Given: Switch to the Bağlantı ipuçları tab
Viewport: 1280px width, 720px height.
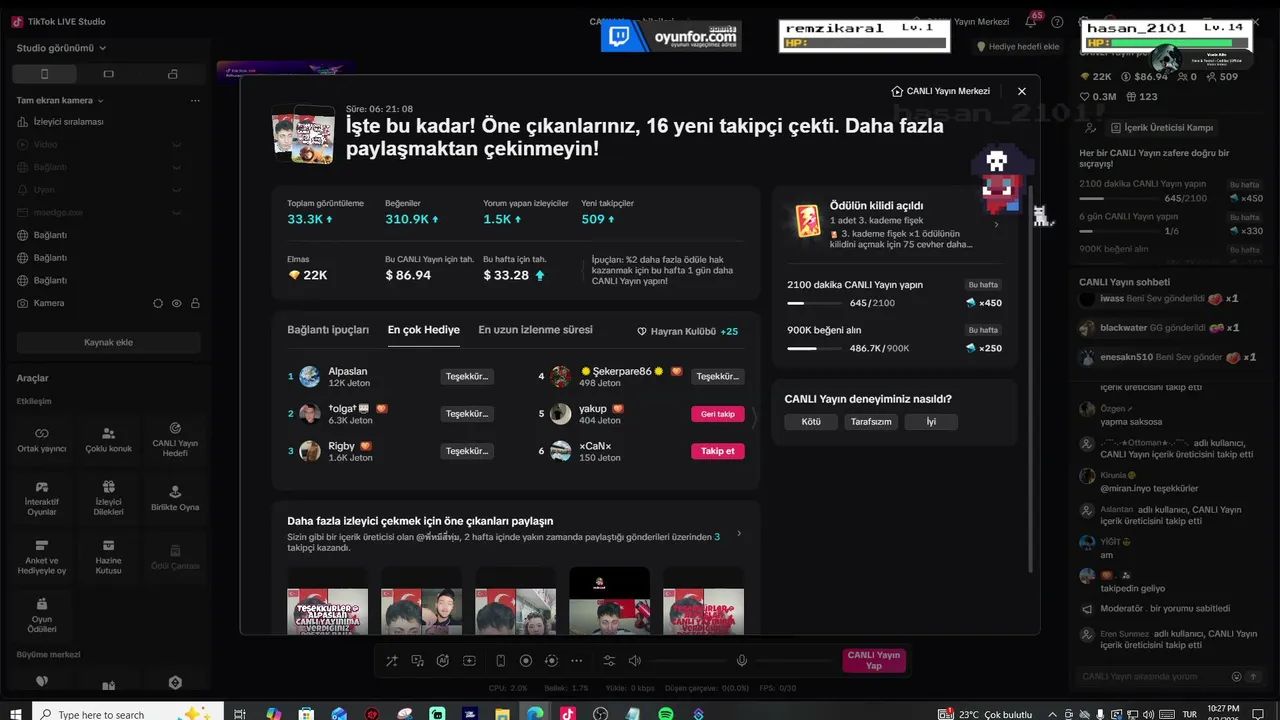Looking at the screenshot, I should tap(328, 330).
